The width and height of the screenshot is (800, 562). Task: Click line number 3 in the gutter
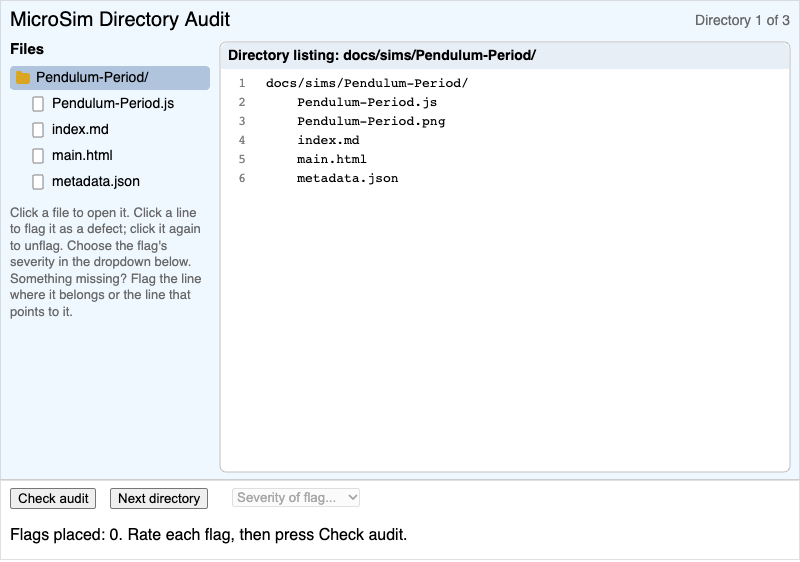point(242,121)
